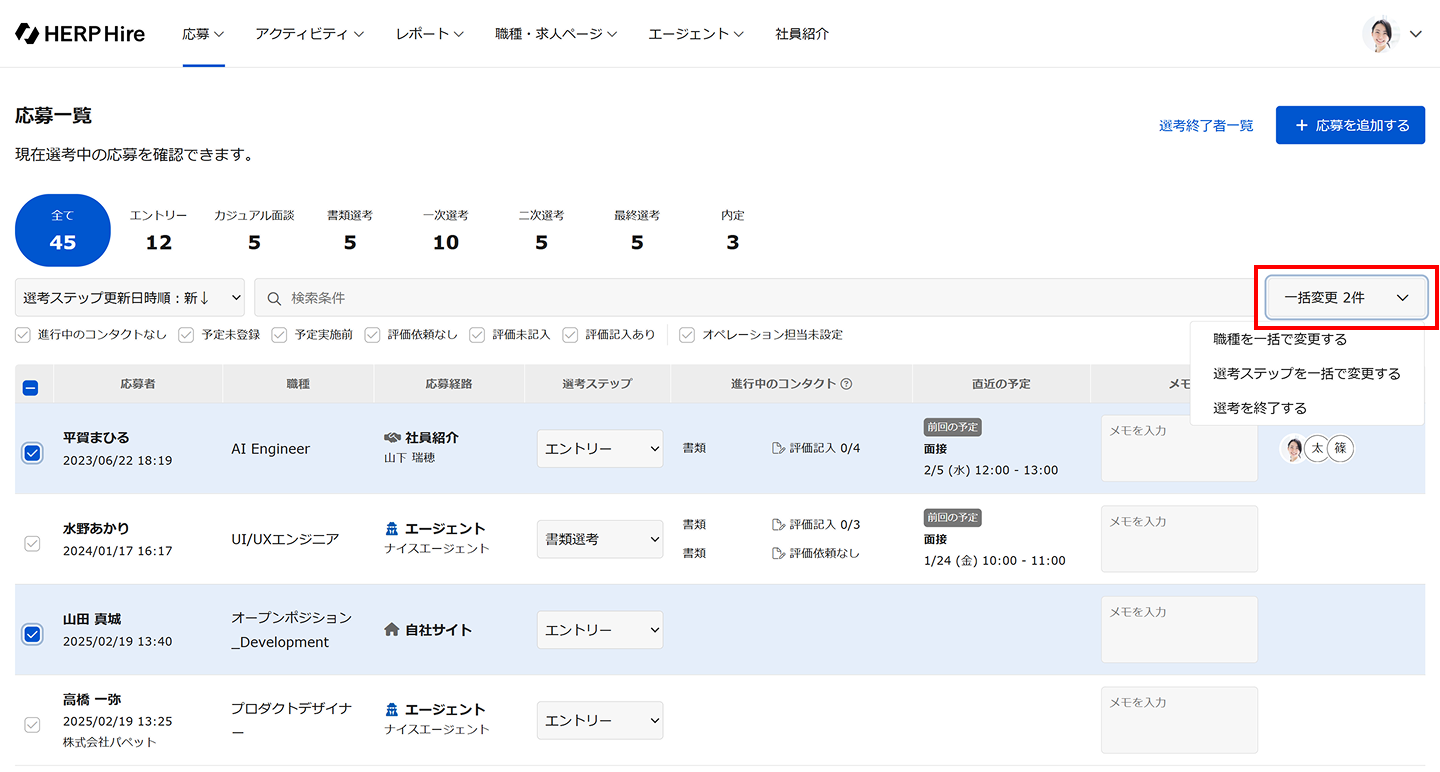Click the agent building icon for 水野あかり
The height and width of the screenshot is (772, 1440).
tap(392, 529)
